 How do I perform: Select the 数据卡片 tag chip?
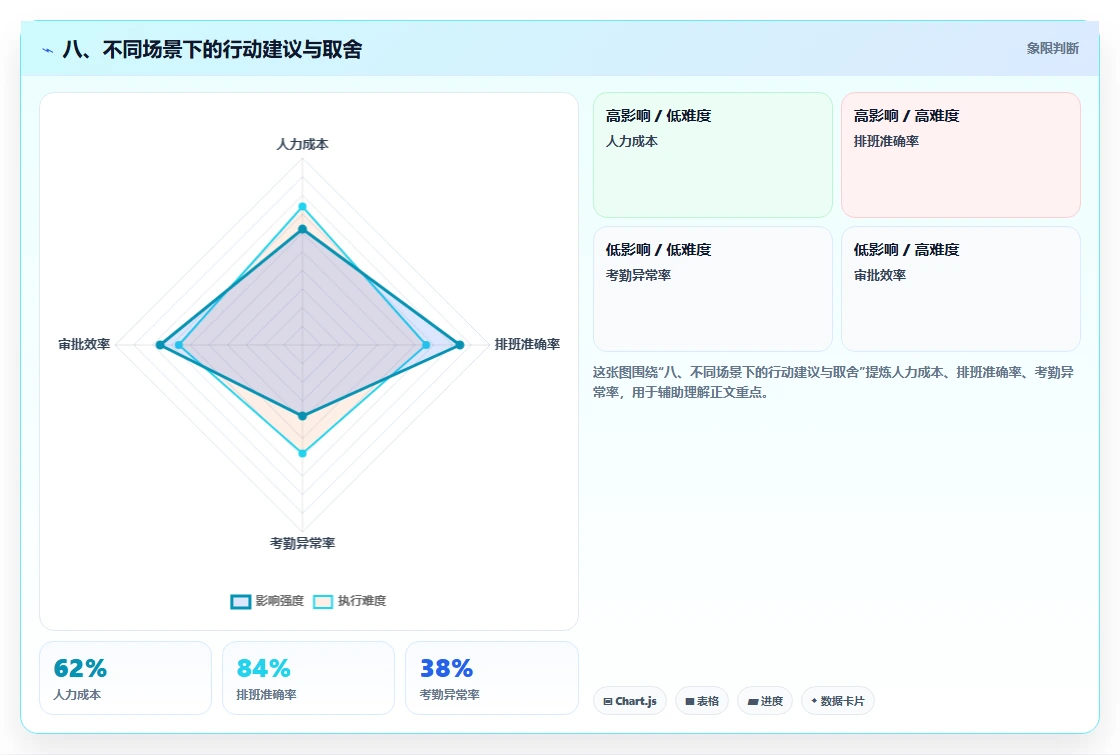pos(838,701)
